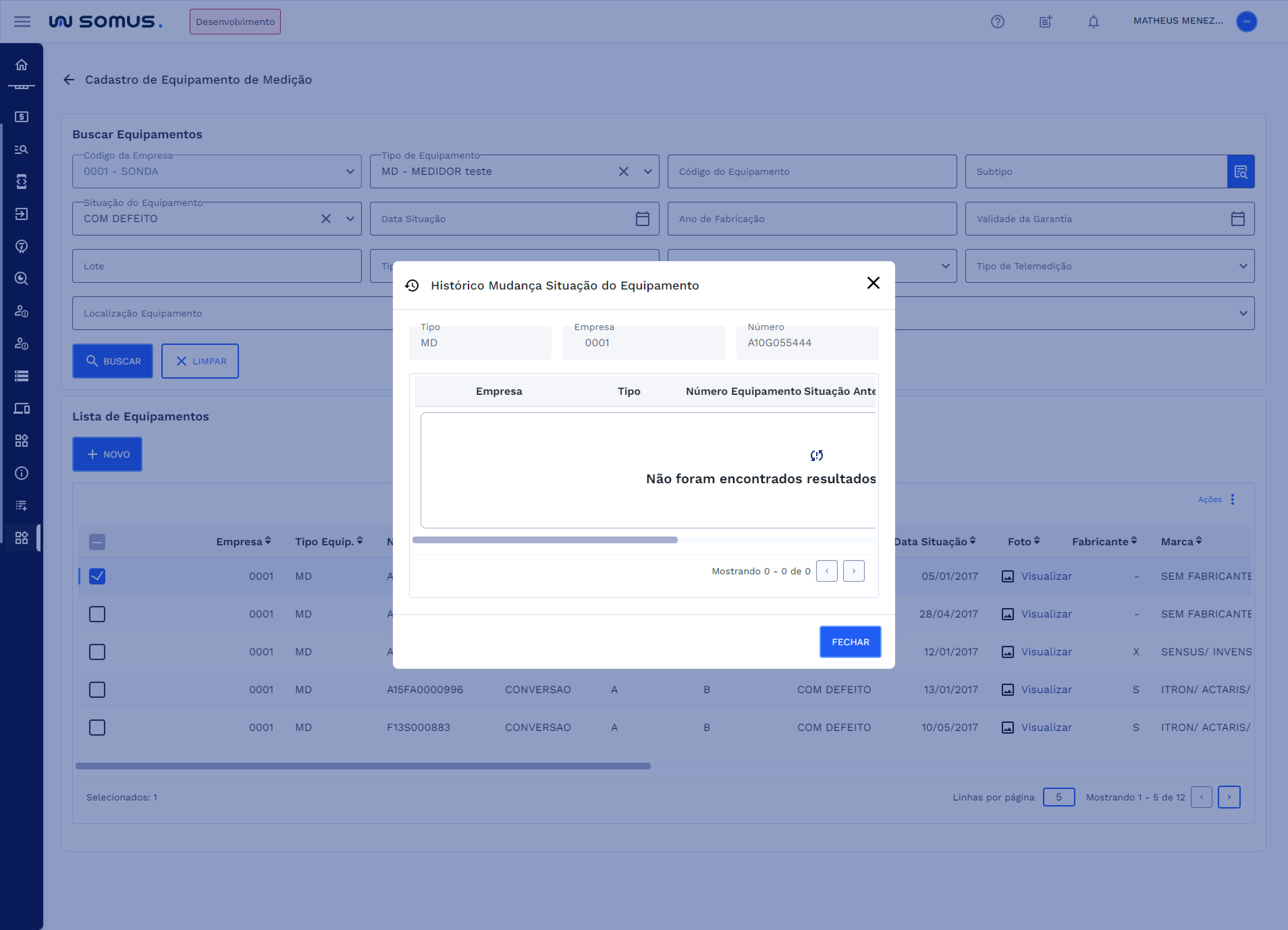Viewport: 1288px width, 930px height.
Task: Click the modal table horizontal scrollbar
Action: click(x=545, y=540)
